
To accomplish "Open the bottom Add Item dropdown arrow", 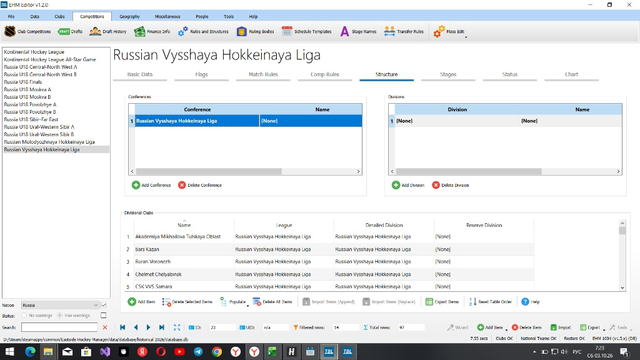I will pyautogui.click(x=507, y=329).
